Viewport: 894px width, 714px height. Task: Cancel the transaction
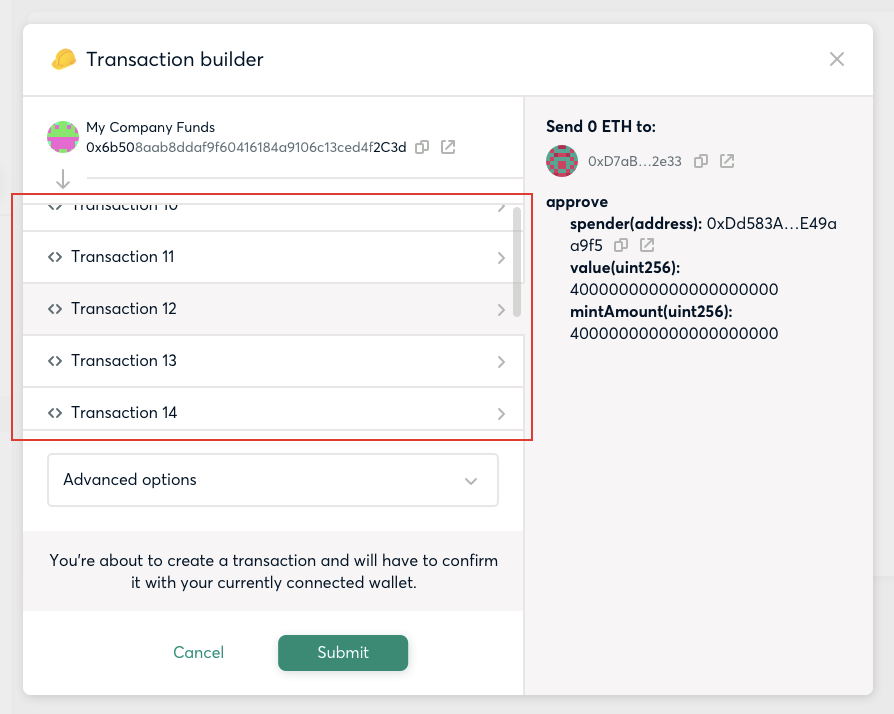point(198,652)
